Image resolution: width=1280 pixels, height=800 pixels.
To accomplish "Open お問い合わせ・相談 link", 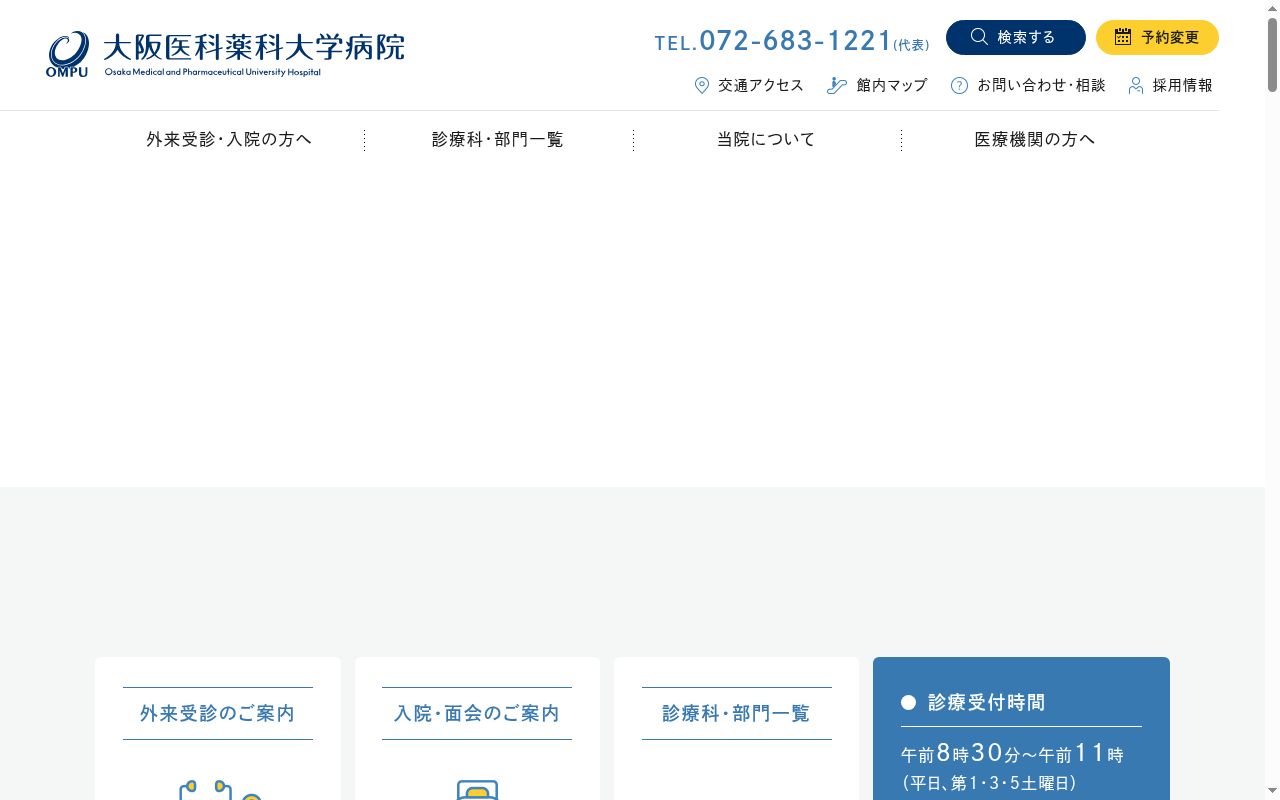I will coord(1041,86).
